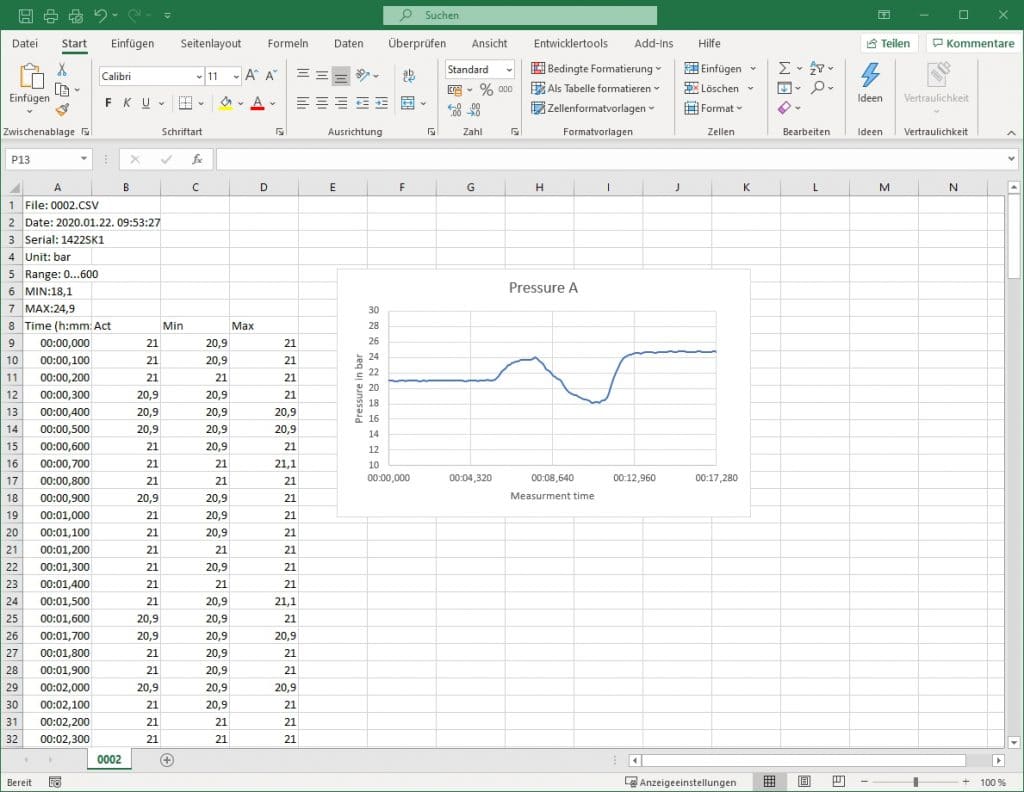Click the Save icon in quick access toolbar
This screenshot has height=792, width=1024.
[25, 15]
